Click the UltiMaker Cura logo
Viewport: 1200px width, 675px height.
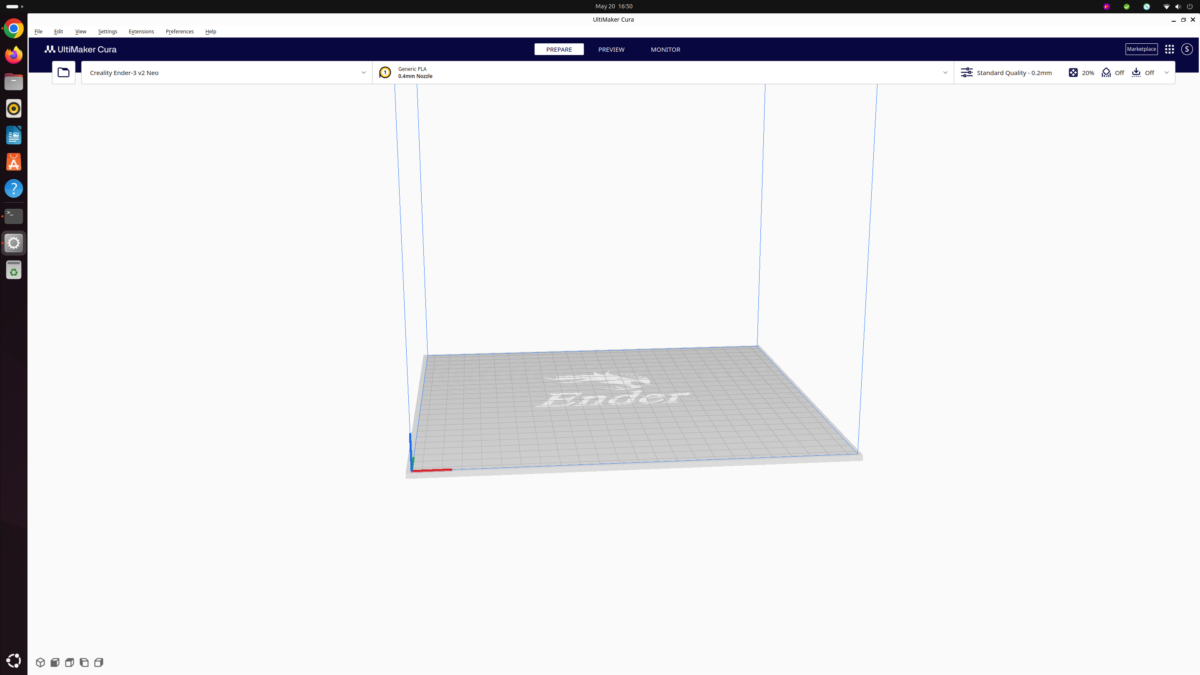coord(80,49)
